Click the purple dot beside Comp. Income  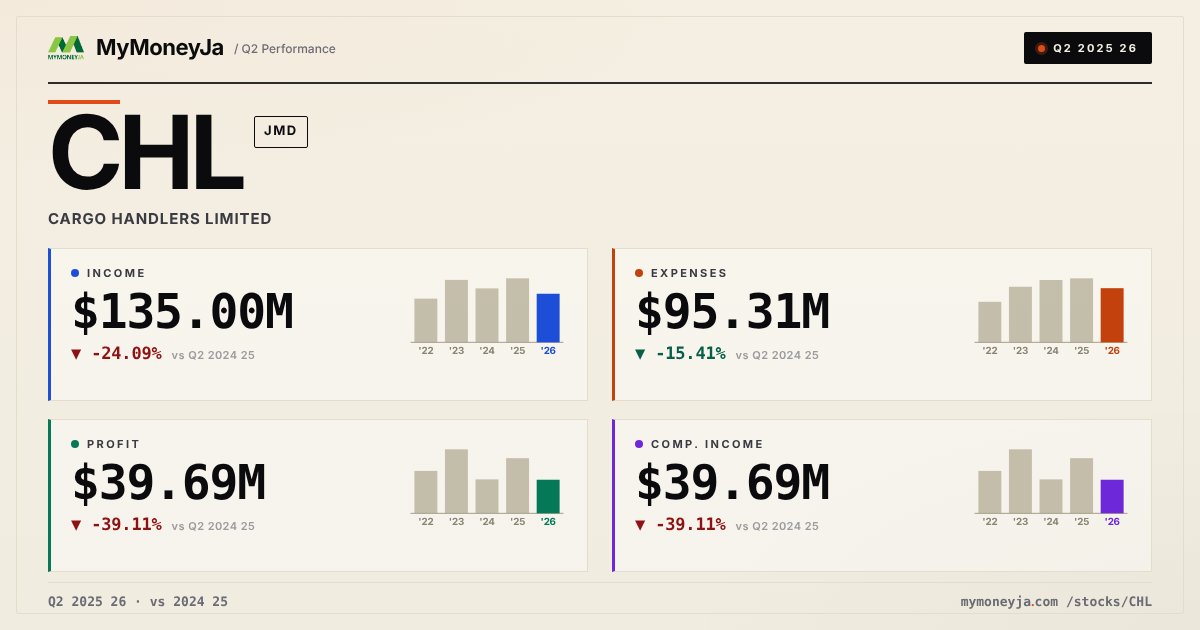[639, 444]
